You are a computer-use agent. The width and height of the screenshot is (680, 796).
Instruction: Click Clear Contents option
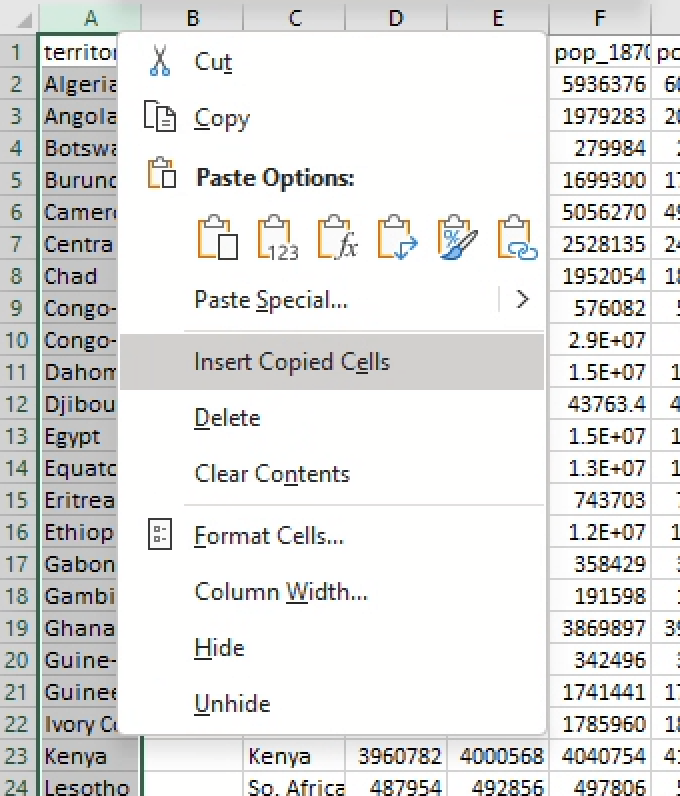tap(272, 474)
